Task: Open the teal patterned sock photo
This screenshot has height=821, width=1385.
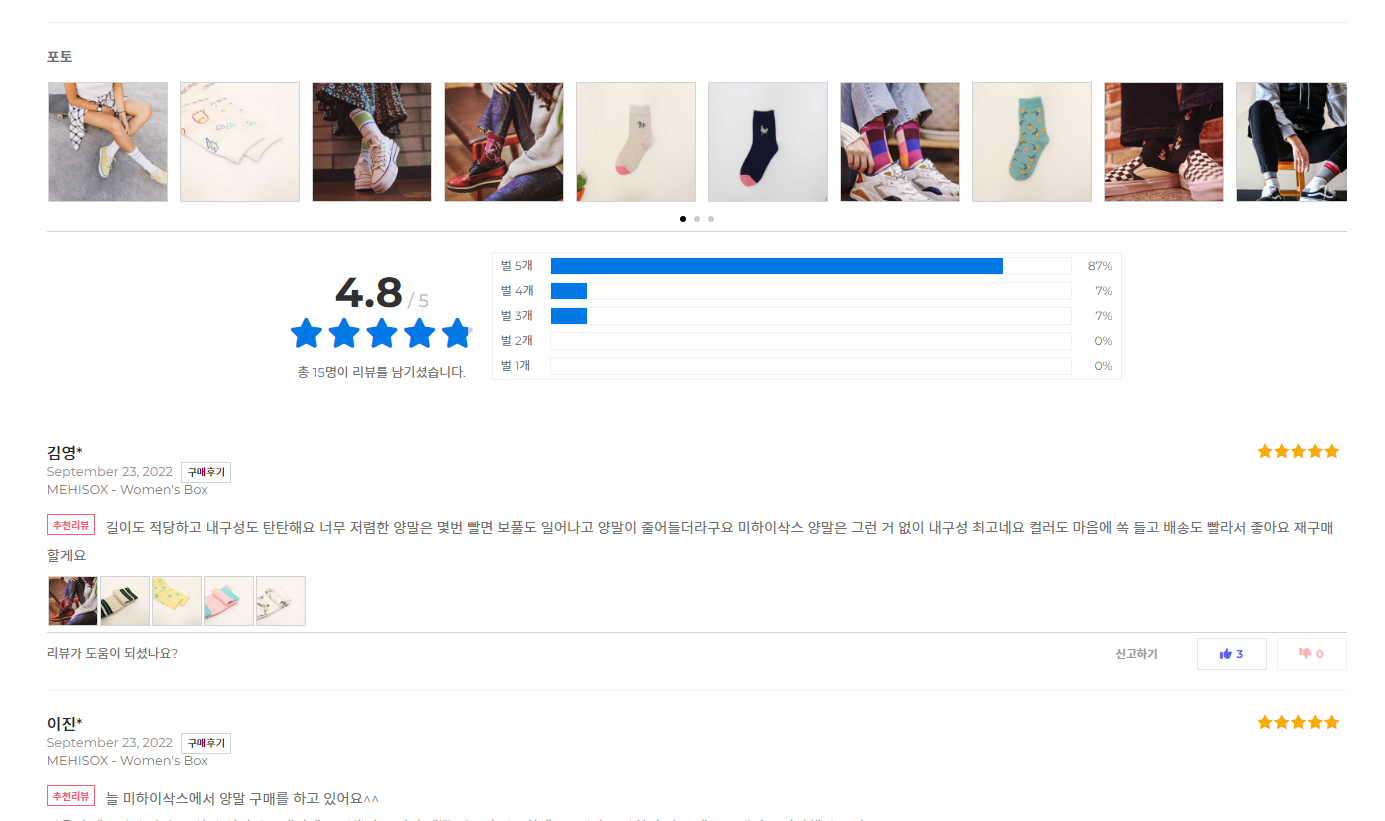Action: click(1032, 142)
